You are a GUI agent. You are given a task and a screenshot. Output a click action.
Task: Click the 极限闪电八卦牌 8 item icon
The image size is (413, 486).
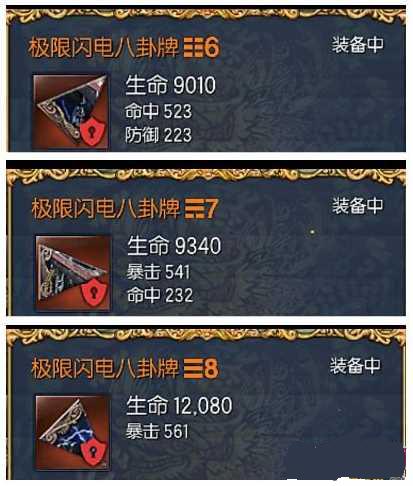[73, 433]
